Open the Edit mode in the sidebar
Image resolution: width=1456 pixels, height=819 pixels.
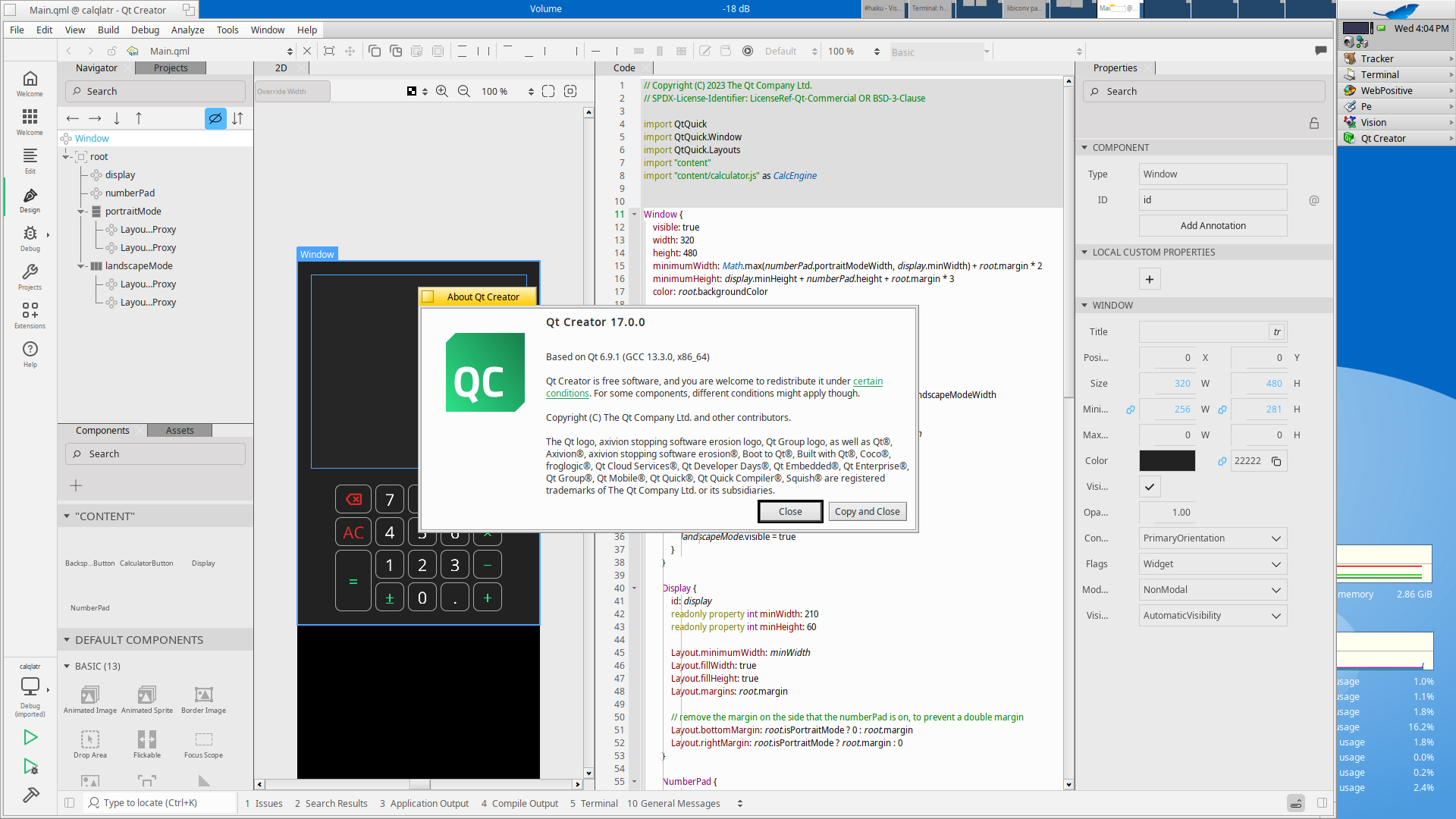30,160
